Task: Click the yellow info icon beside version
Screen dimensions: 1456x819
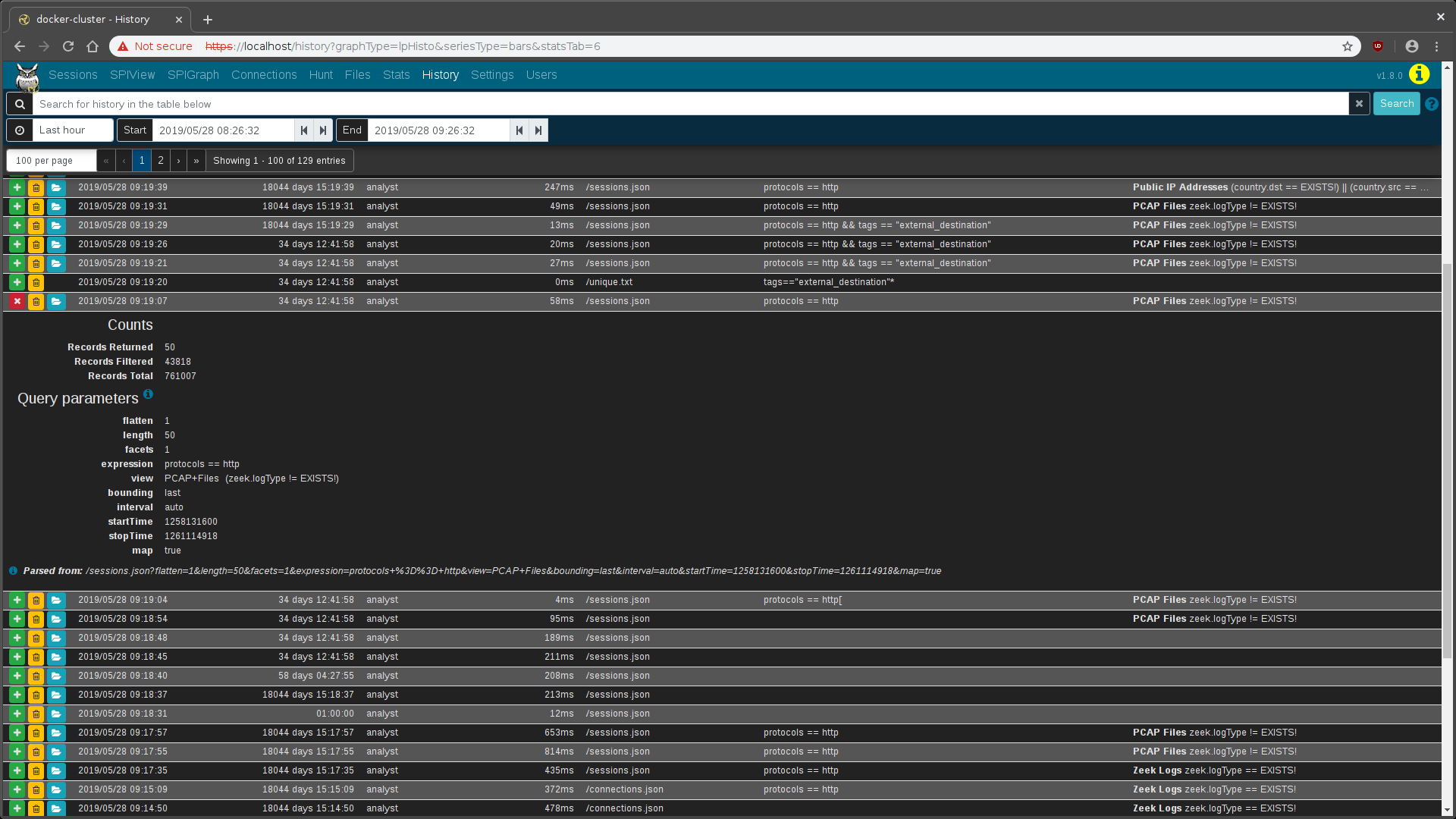Action: tap(1419, 74)
